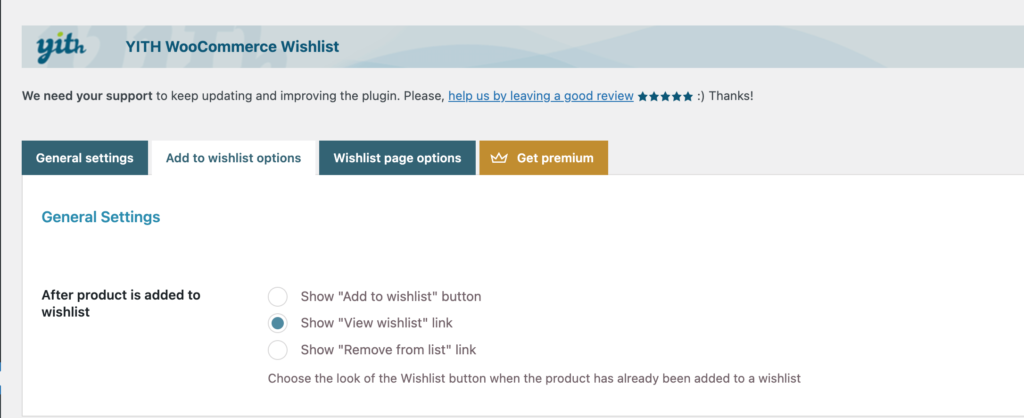Switch to the General settings tab
This screenshot has width=1024, height=418.
tap(85, 158)
